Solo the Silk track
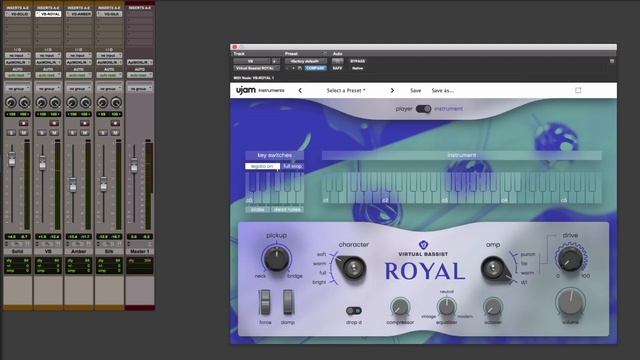This screenshot has height=360, width=640. click(103, 133)
